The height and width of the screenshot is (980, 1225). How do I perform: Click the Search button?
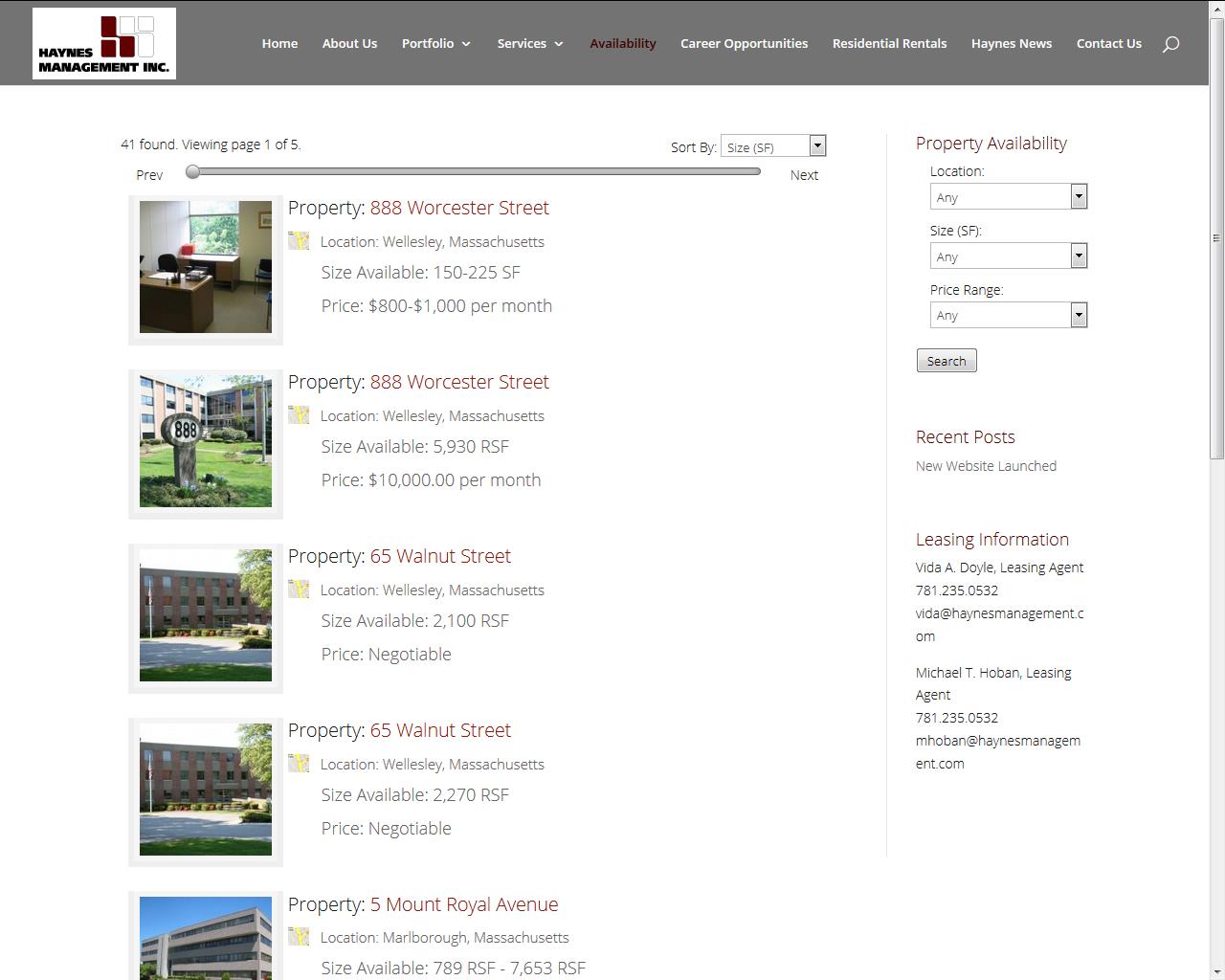[947, 361]
